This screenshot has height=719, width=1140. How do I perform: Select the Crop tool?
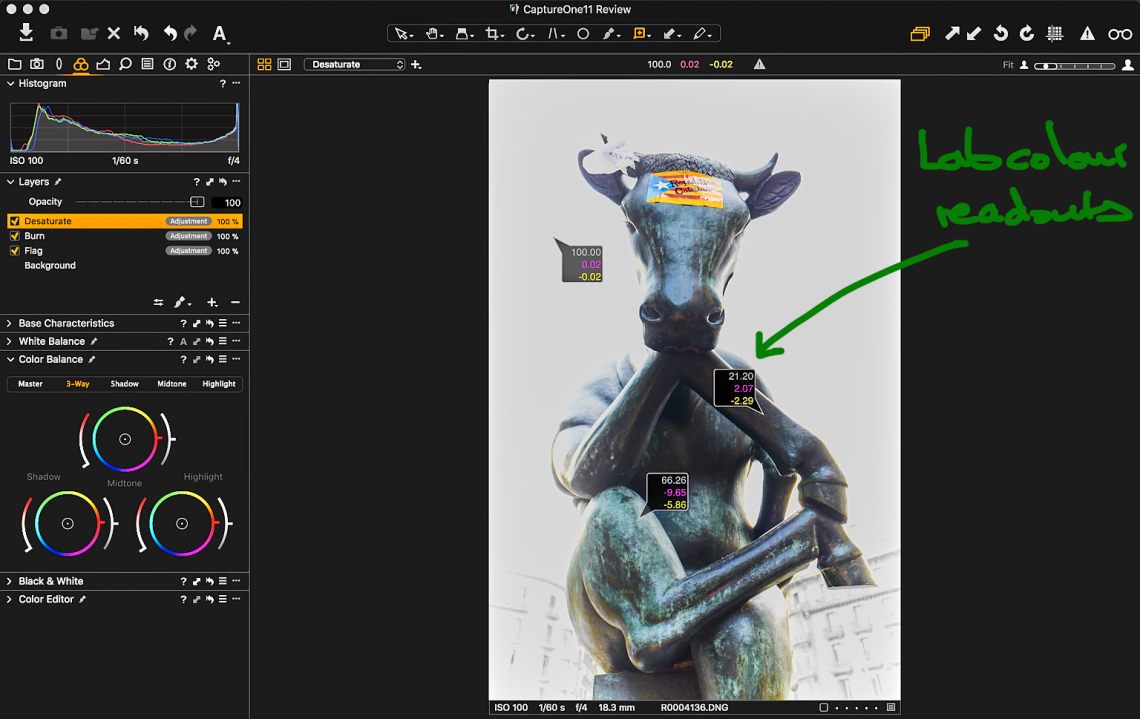492,34
